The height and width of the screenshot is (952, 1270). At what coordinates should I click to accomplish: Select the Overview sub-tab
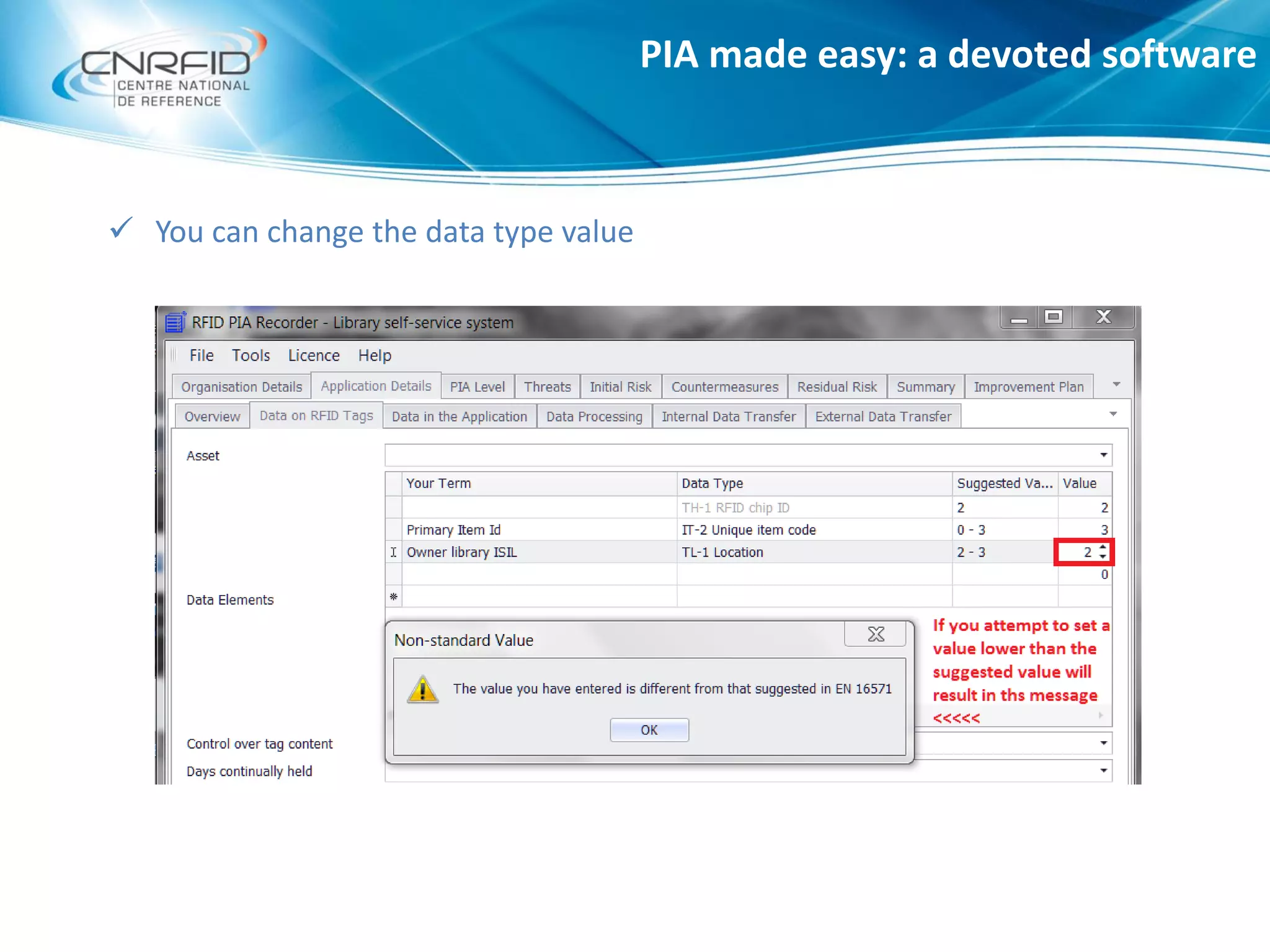point(212,416)
